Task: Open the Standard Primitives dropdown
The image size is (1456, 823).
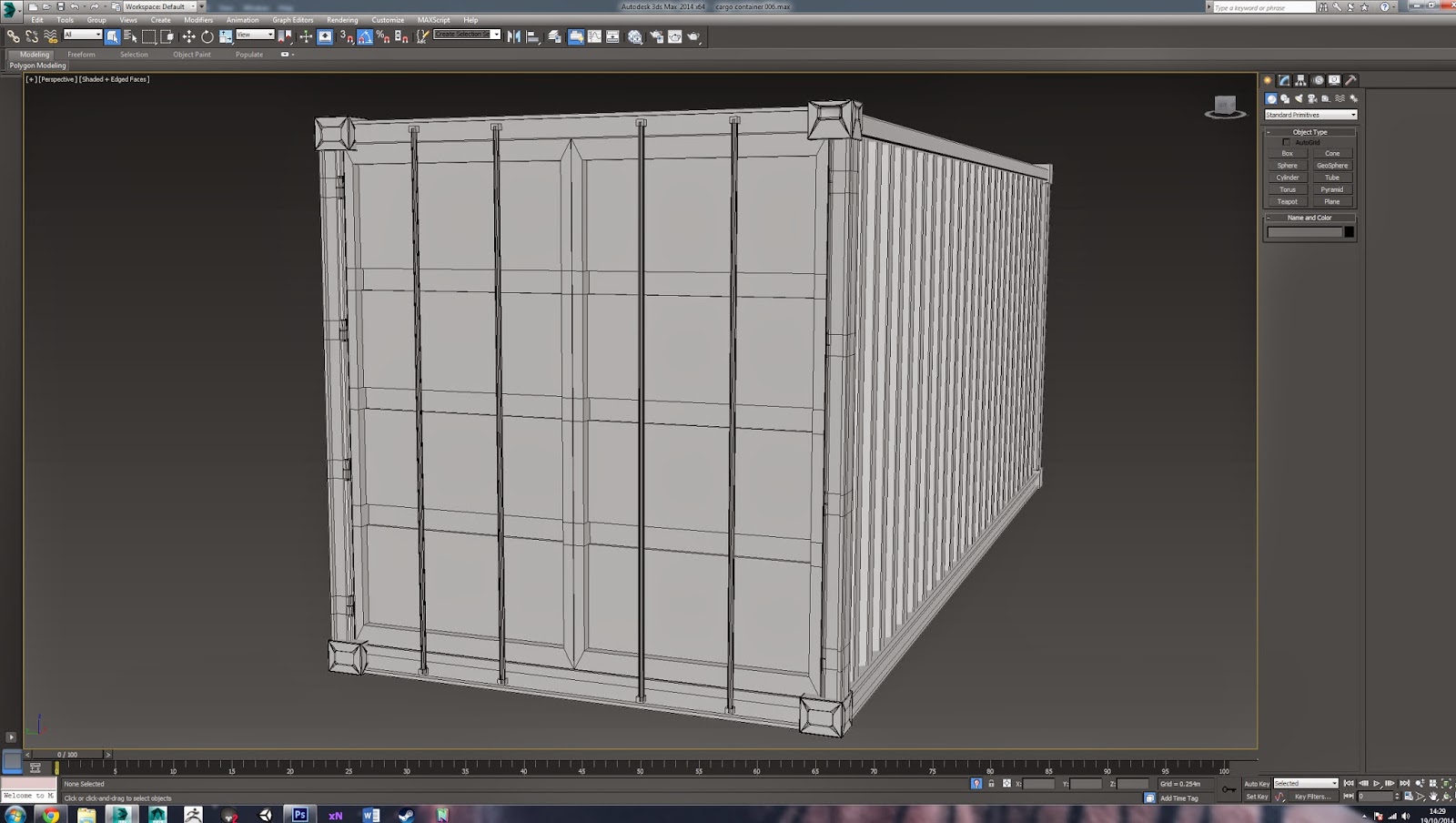Action: click(x=1310, y=115)
